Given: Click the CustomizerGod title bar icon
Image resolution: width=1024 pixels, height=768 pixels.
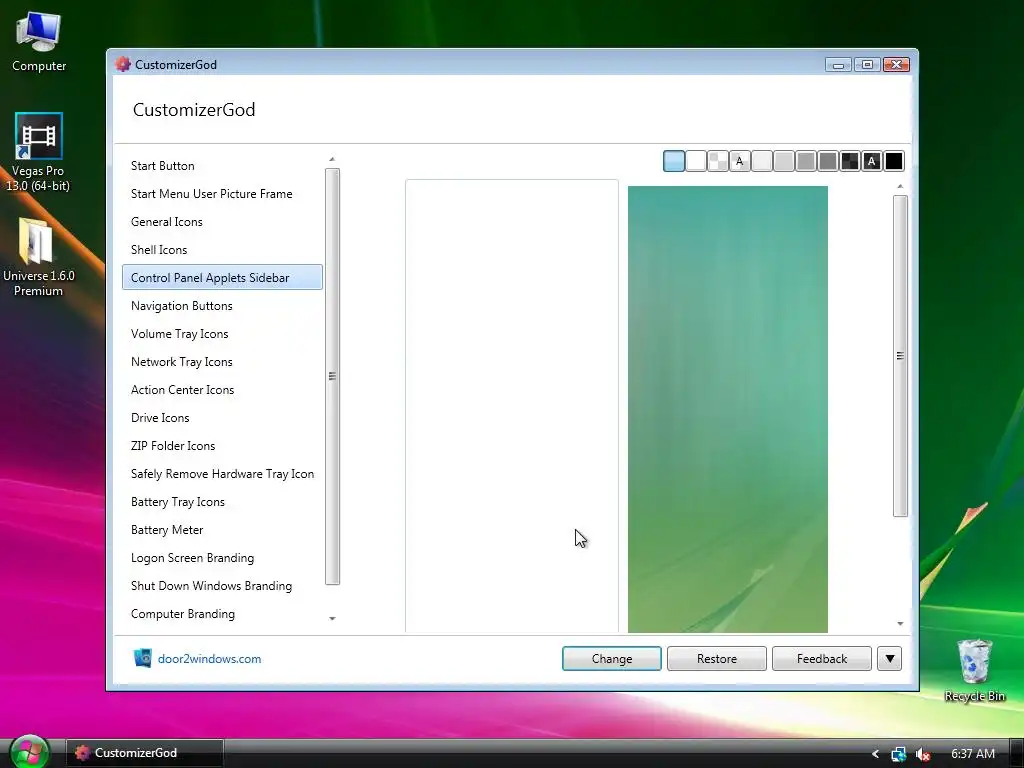Looking at the screenshot, I should (123, 64).
